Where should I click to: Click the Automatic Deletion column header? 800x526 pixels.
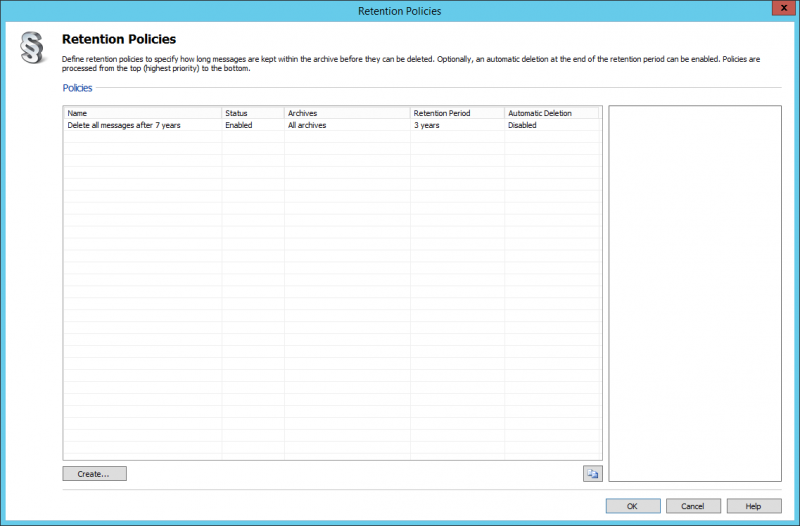[x=551, y=113]
